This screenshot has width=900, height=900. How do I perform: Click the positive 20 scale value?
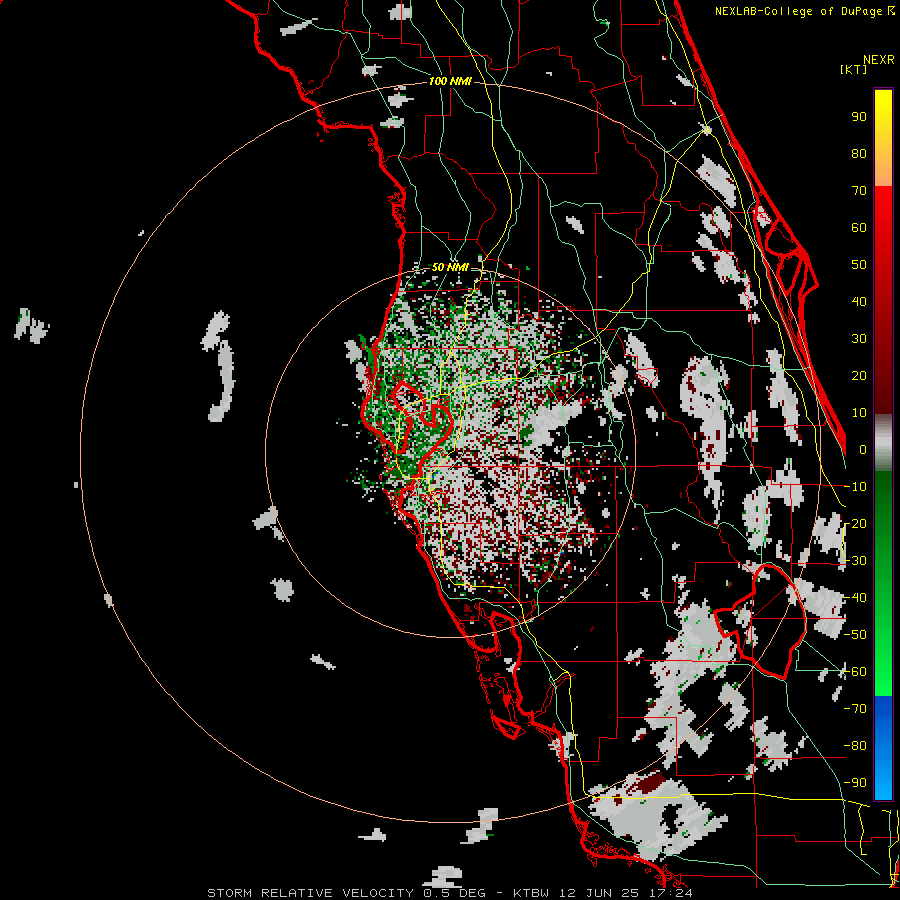tap(859, 376)
